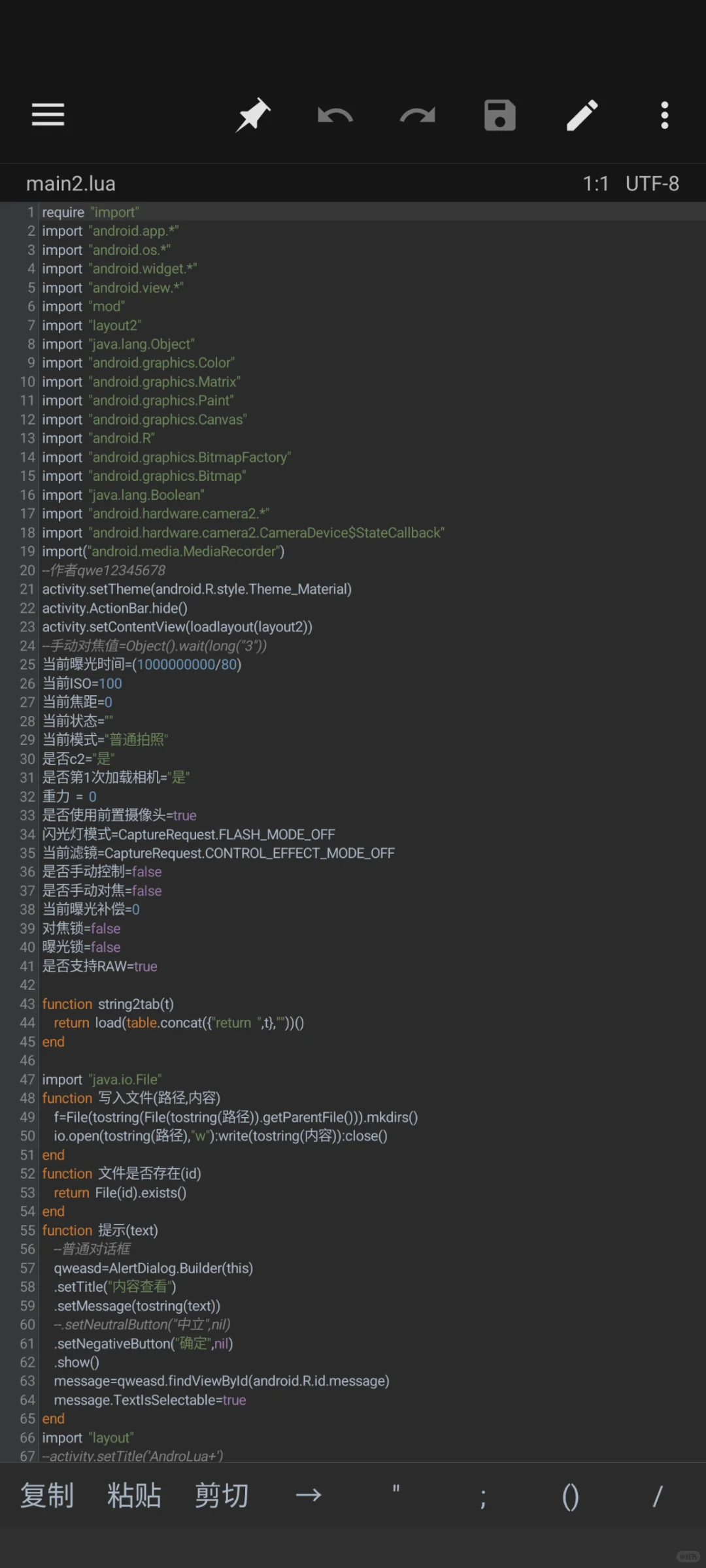
Task: Click line importing "android.widget.*"
Action: 120,269
